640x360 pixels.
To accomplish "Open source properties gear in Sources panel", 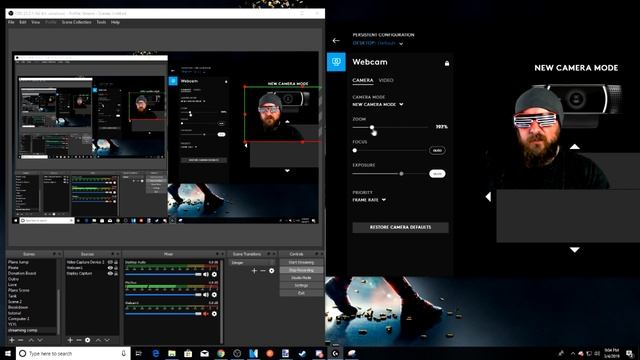I will tap(87, 340).
